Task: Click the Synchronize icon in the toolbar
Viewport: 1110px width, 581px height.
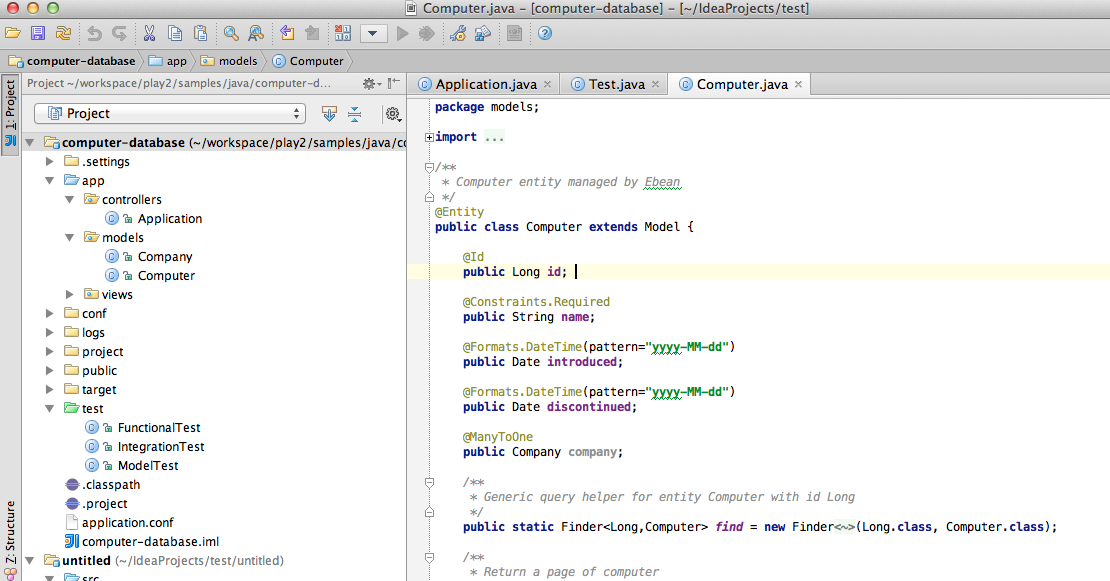Action: click(x=63, y=33)
